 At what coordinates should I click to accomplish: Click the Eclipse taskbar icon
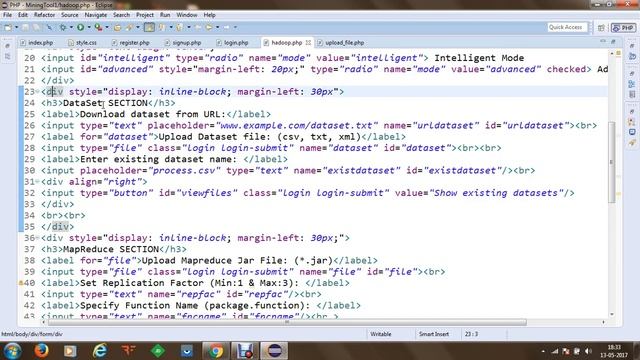point(274,351)
